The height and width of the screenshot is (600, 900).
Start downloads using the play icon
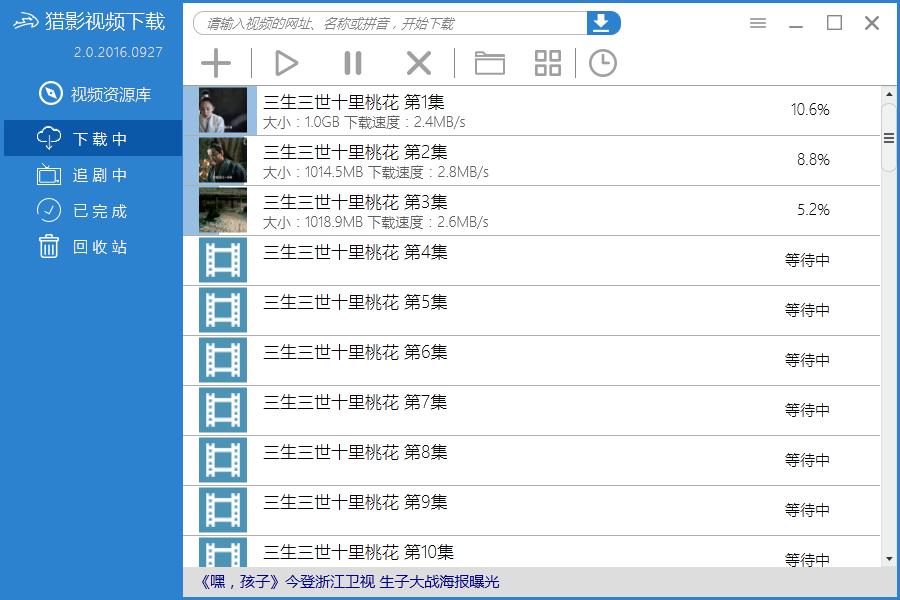287,62
